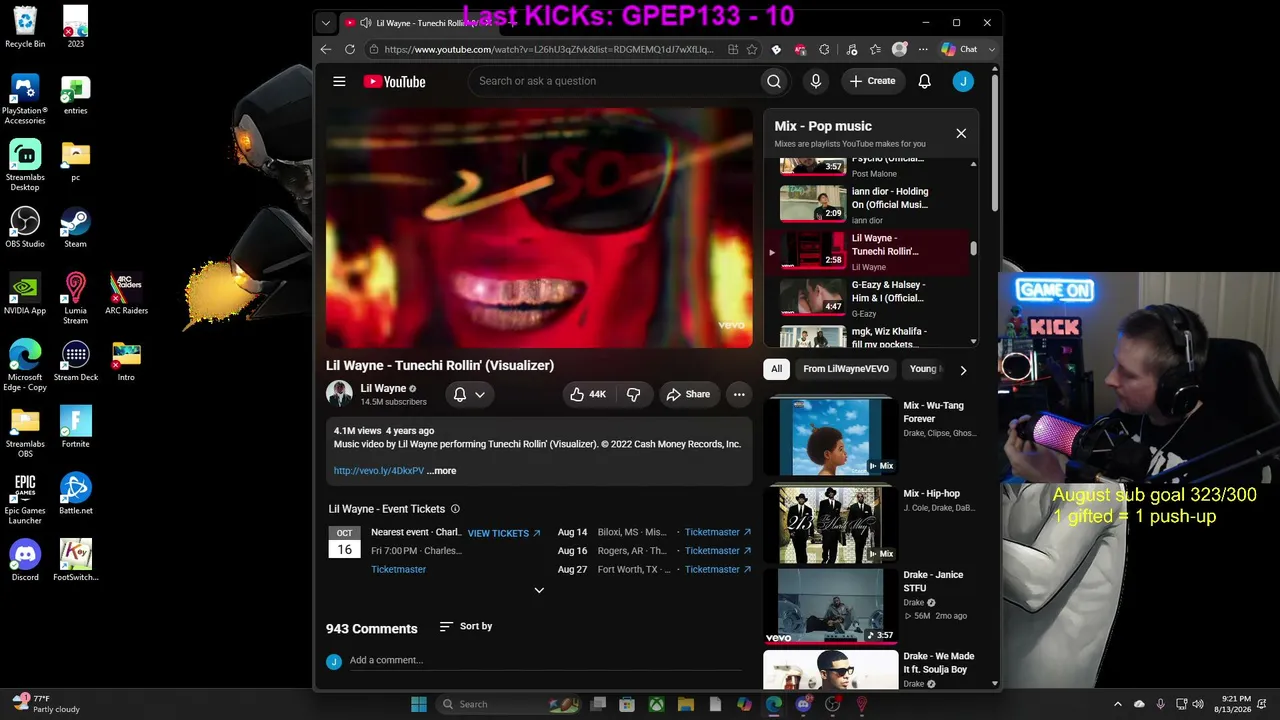Click the VIEW TICKETS link
Image resolution: width=1280 pixels, height=720 pixels.
[504, 533]
